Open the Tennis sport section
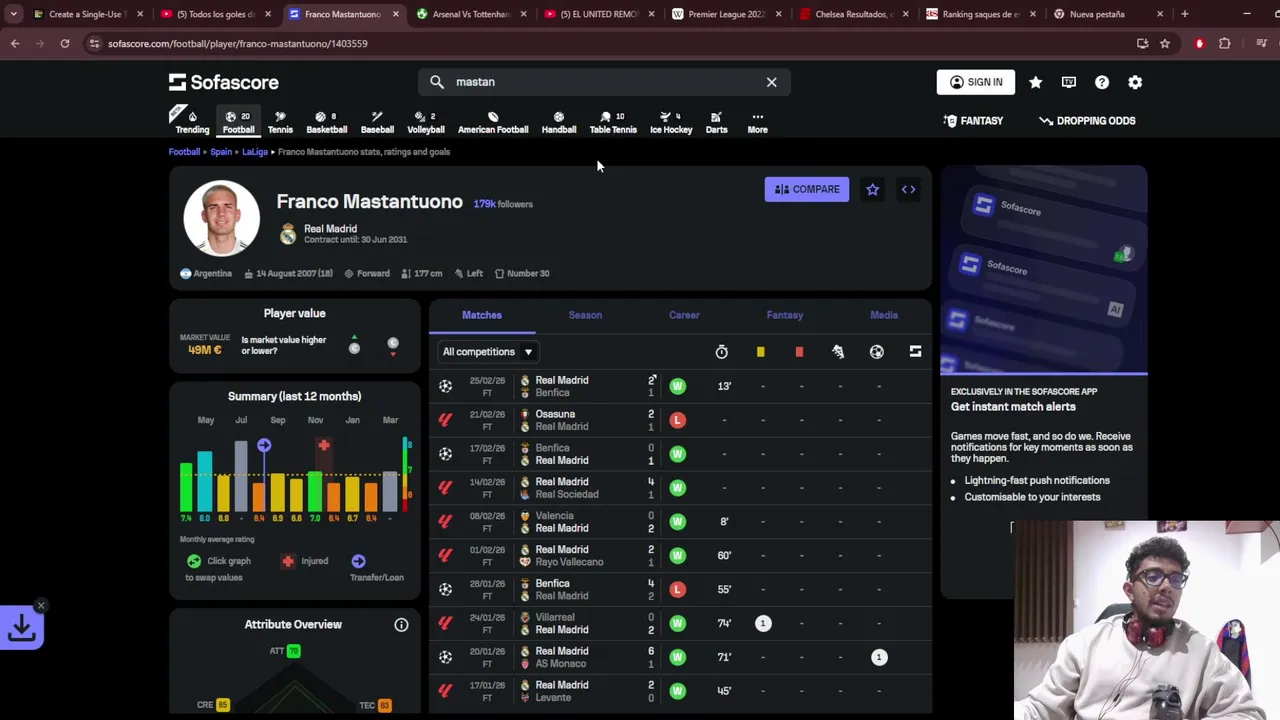 coord(280,121)
